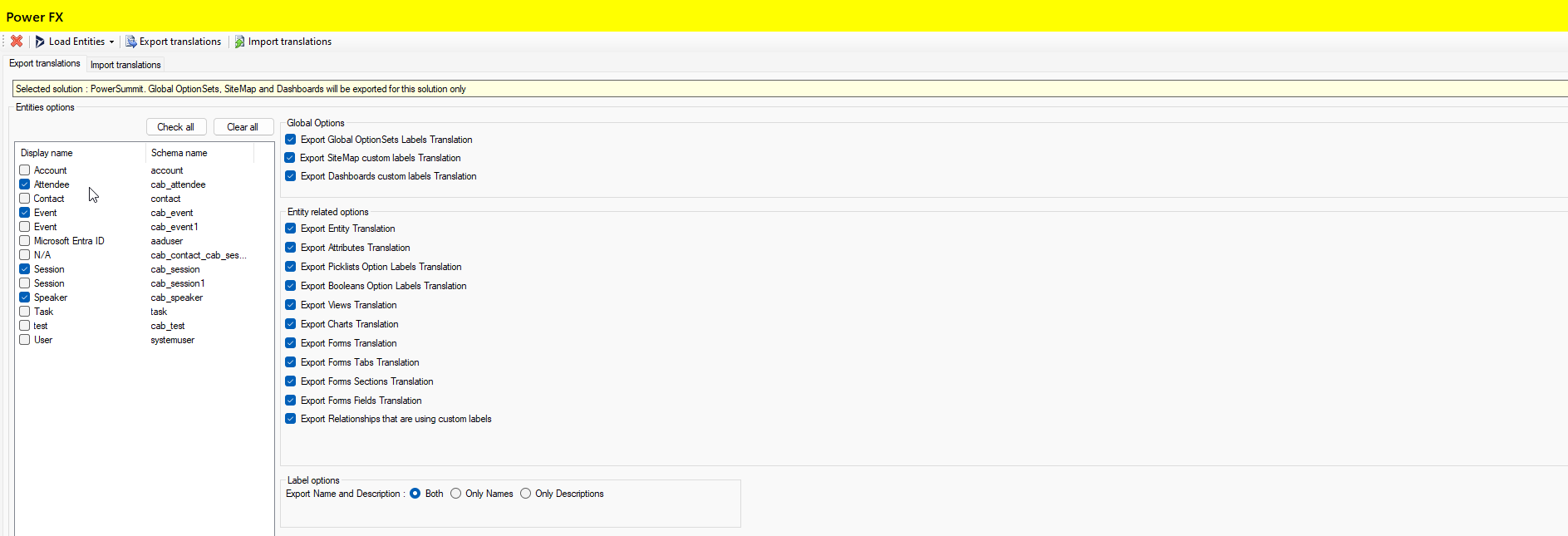Select the Only Names radio option
The image size is (1568, 536).
456,494
